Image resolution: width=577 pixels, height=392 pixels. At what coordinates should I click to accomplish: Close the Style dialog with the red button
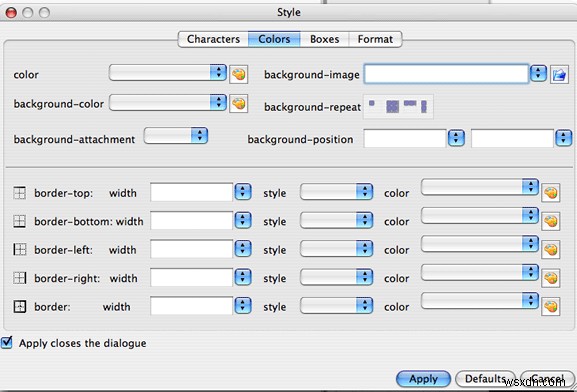11,13
